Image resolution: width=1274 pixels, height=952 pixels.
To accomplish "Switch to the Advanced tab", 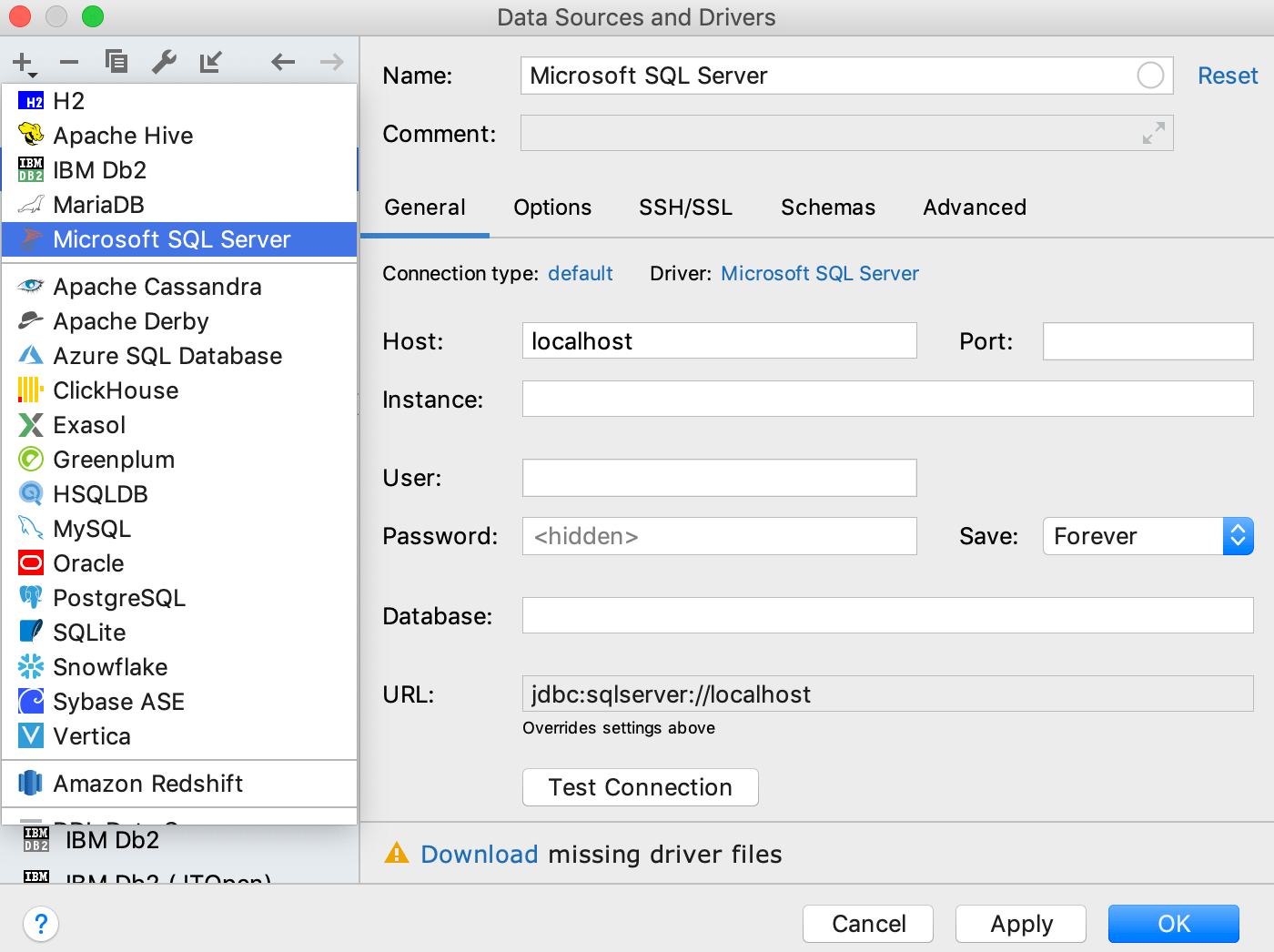I will tap(975, 208).
